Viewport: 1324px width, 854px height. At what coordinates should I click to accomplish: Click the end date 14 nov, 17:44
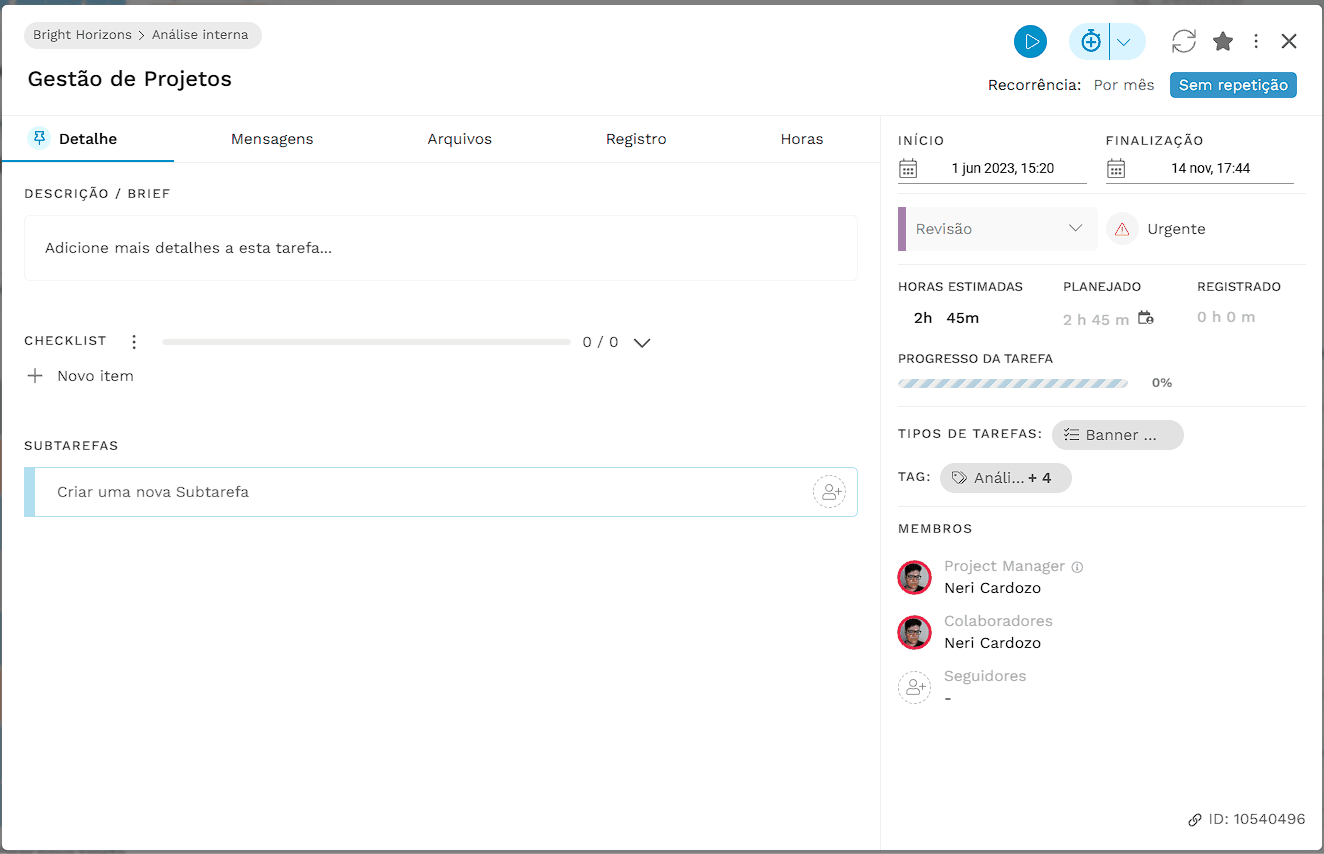click(1211, 168)
